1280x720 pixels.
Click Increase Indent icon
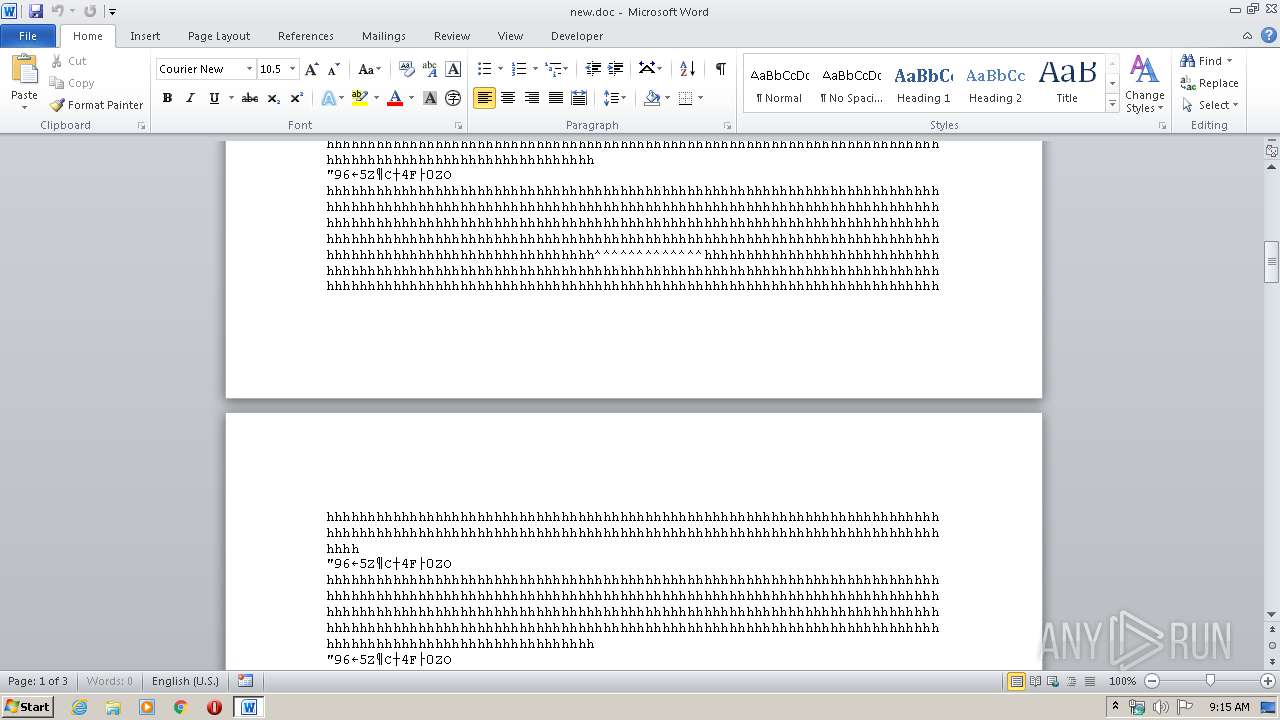coord(616,69)
